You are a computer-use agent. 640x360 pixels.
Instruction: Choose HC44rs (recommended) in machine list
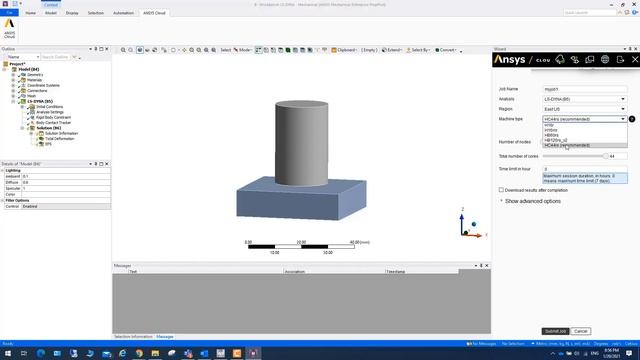585,145
